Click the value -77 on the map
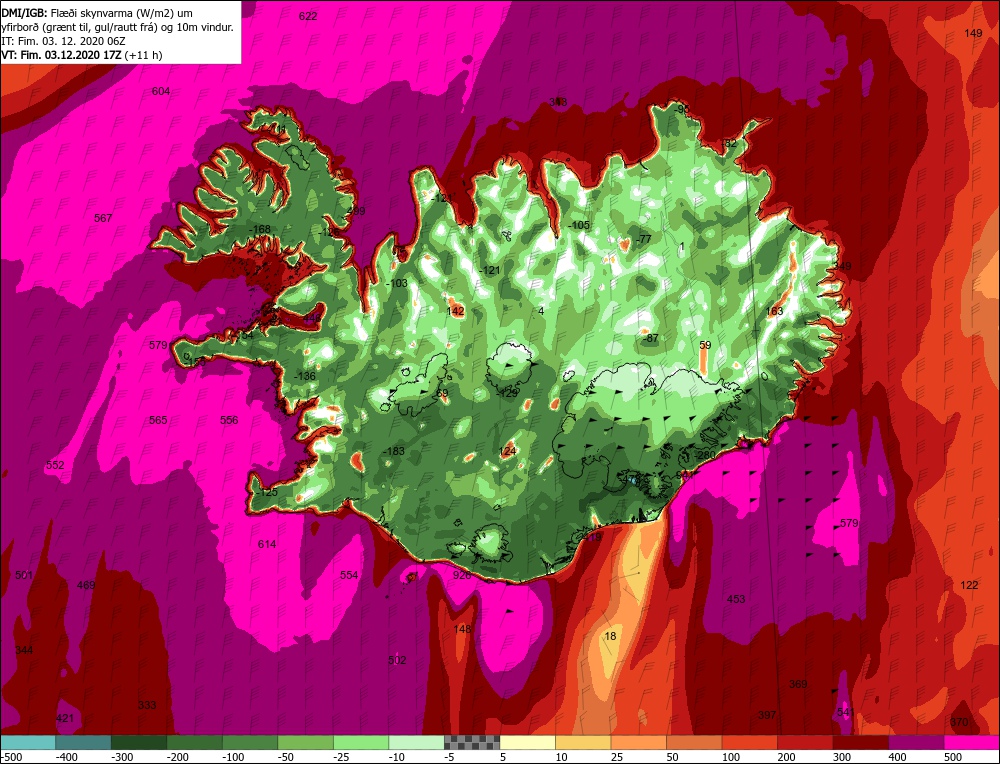Image resolution: width=1000 pixels, height=764 pixels. [x=643, y=239]
